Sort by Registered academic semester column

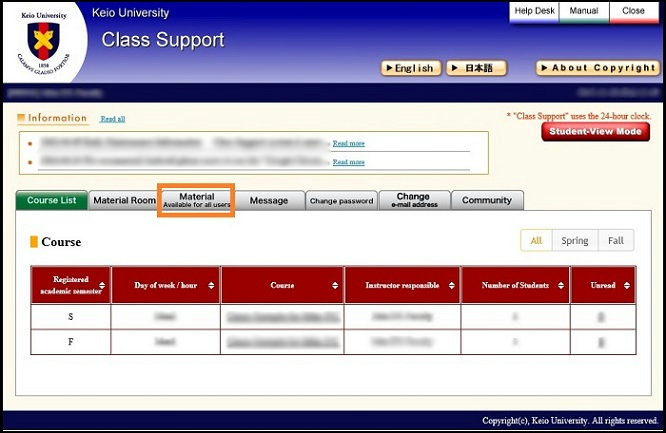(101, 286)
